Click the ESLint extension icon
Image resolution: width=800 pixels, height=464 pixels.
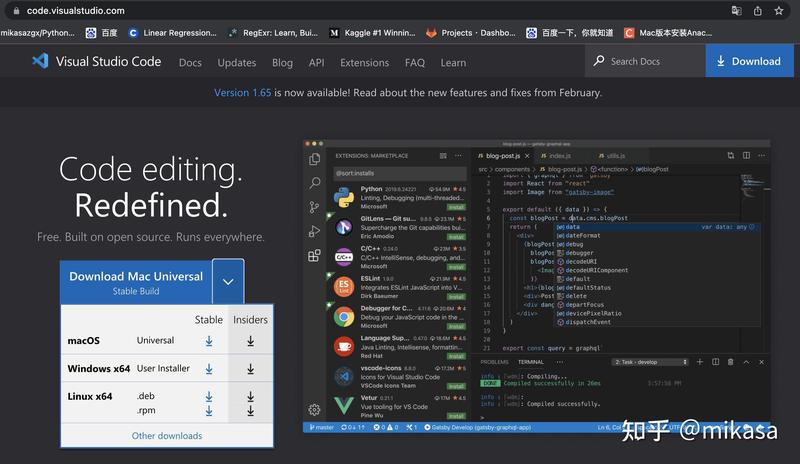click(x=344, y=286)
